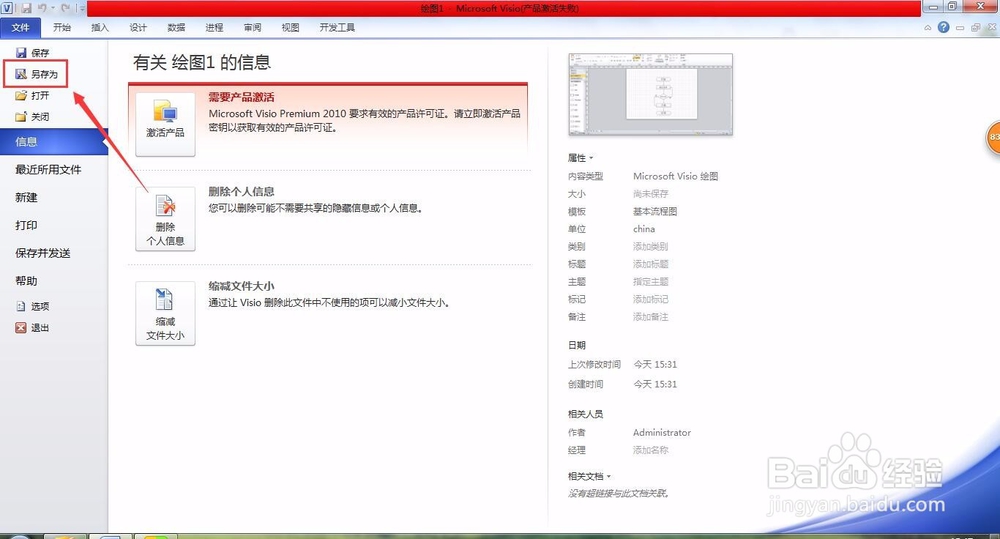The width and height of the screenshot is (1000, 539).
Task: Exit Visio using the Exit entry
Action: [x=33, y=327]
